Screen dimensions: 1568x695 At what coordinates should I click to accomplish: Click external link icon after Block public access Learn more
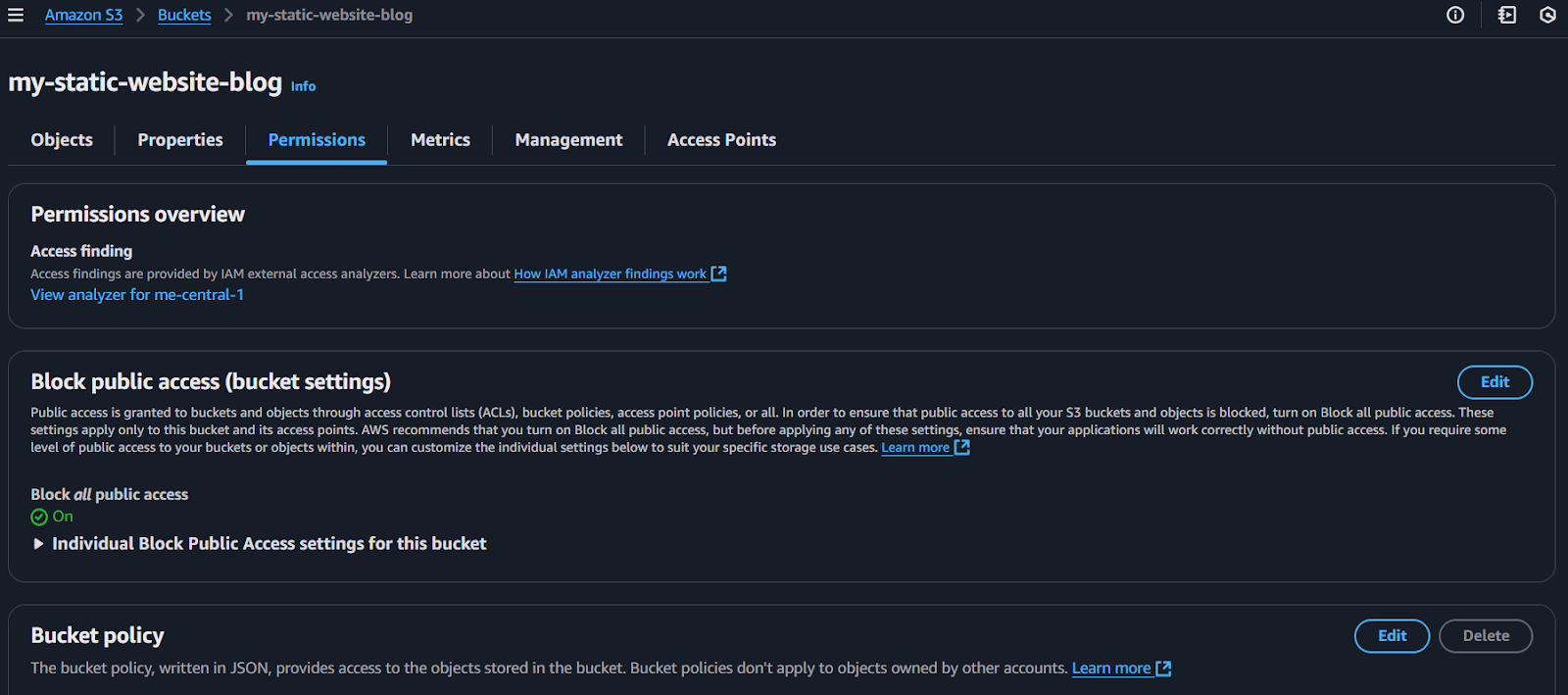[962, 447]
